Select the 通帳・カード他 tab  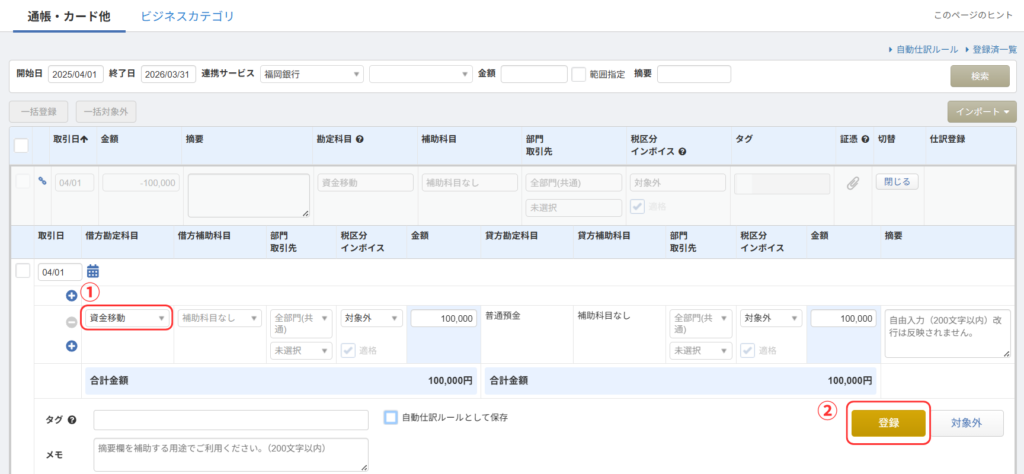62,16
